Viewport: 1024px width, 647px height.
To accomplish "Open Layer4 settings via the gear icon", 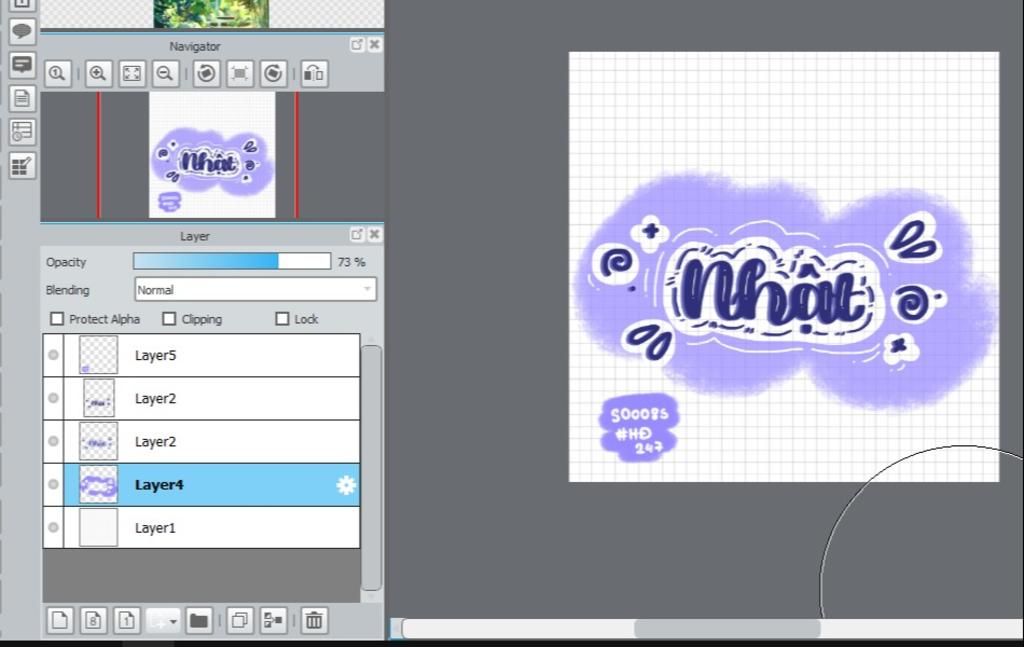I will click(x=345, y=484).
